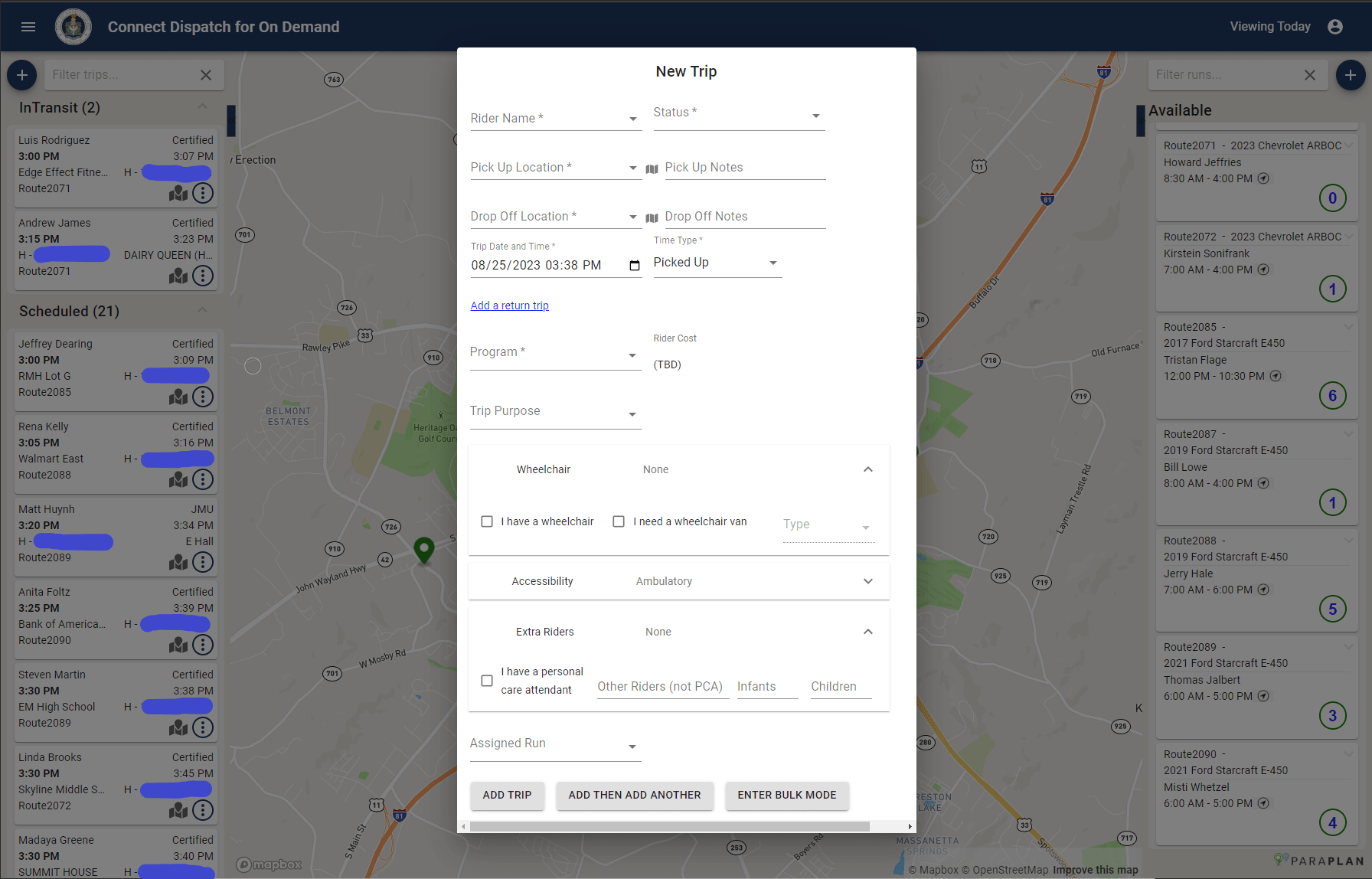Open the calendar picker for Trip Date
This screenshot has height=879, width=1372.
[x=635, y=266]
